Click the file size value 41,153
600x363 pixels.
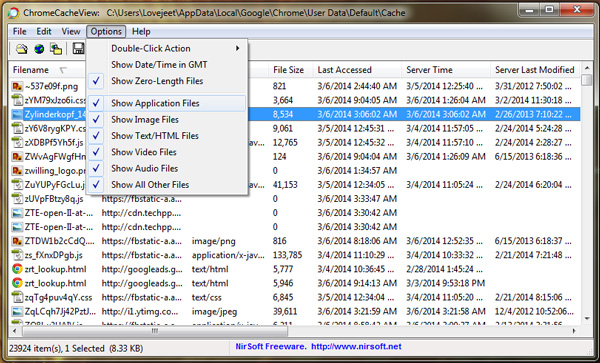(x=285, y=185)
